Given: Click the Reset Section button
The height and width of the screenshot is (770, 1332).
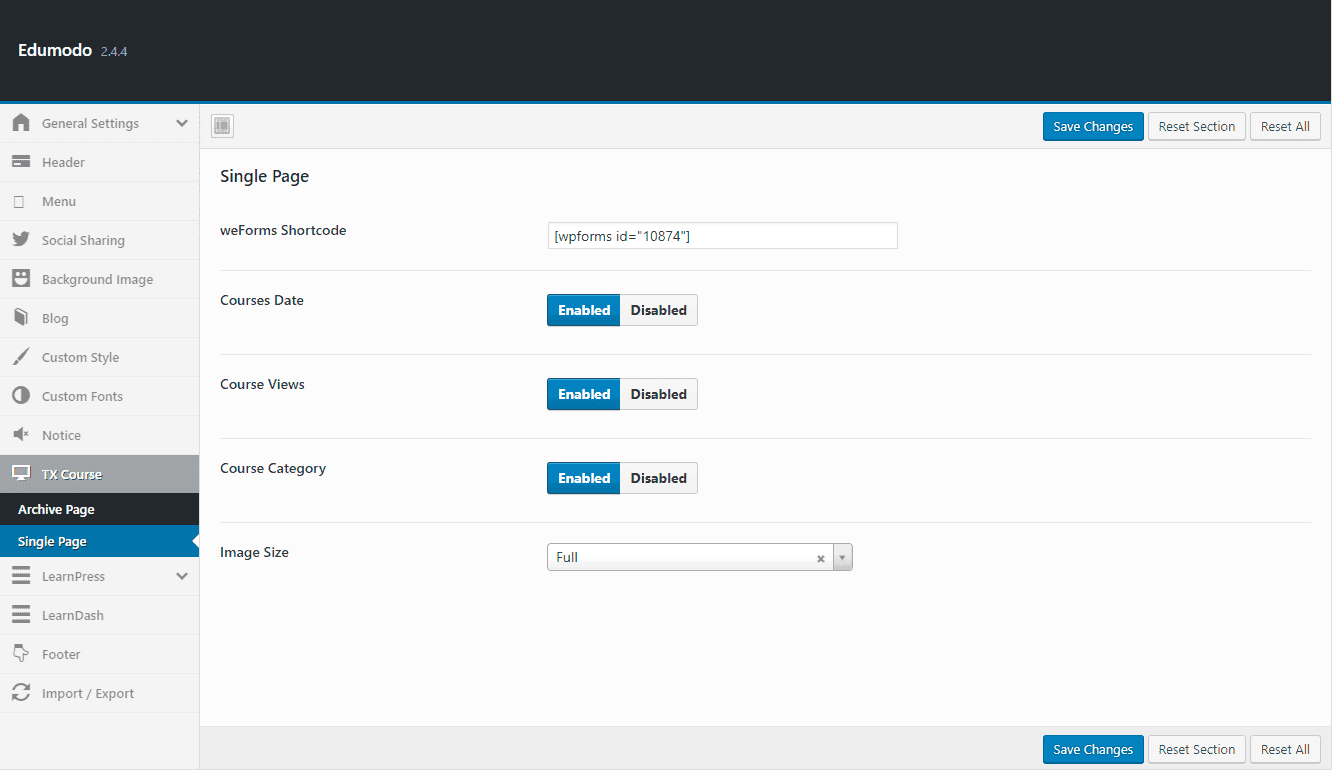Looking at the screenshot, I should 1196,126.
